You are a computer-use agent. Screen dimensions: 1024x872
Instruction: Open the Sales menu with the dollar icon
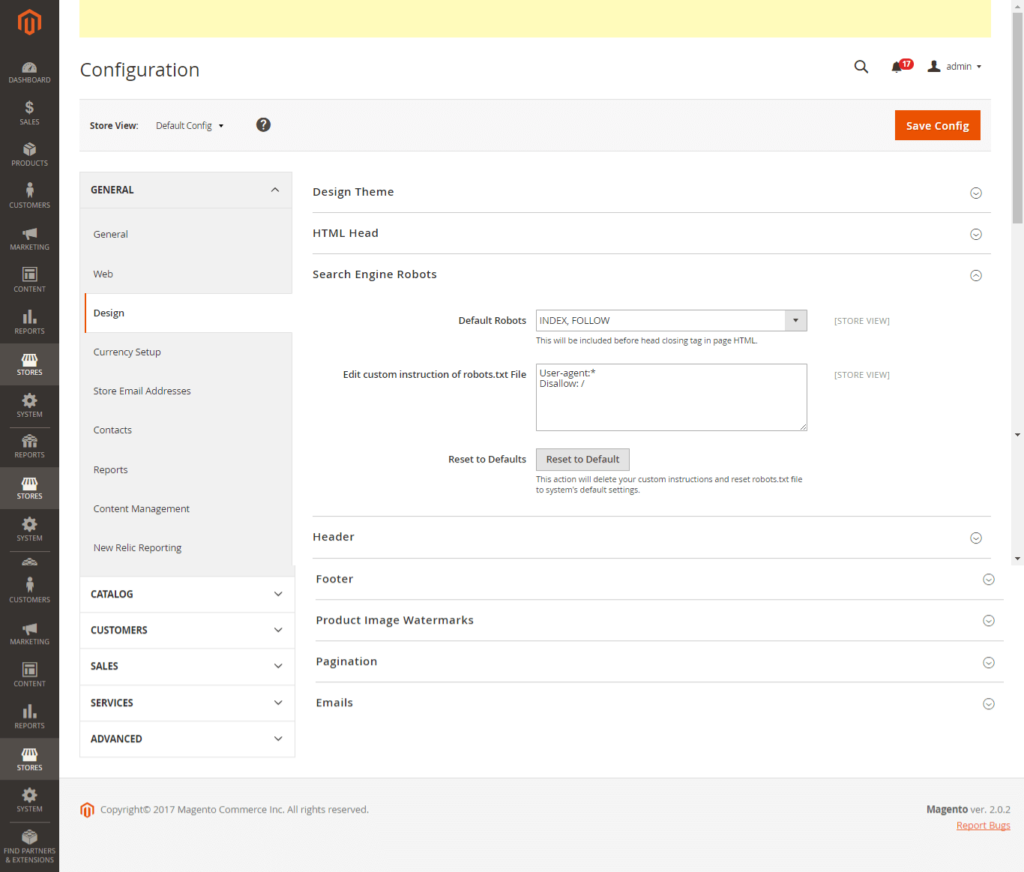[29, 113]
